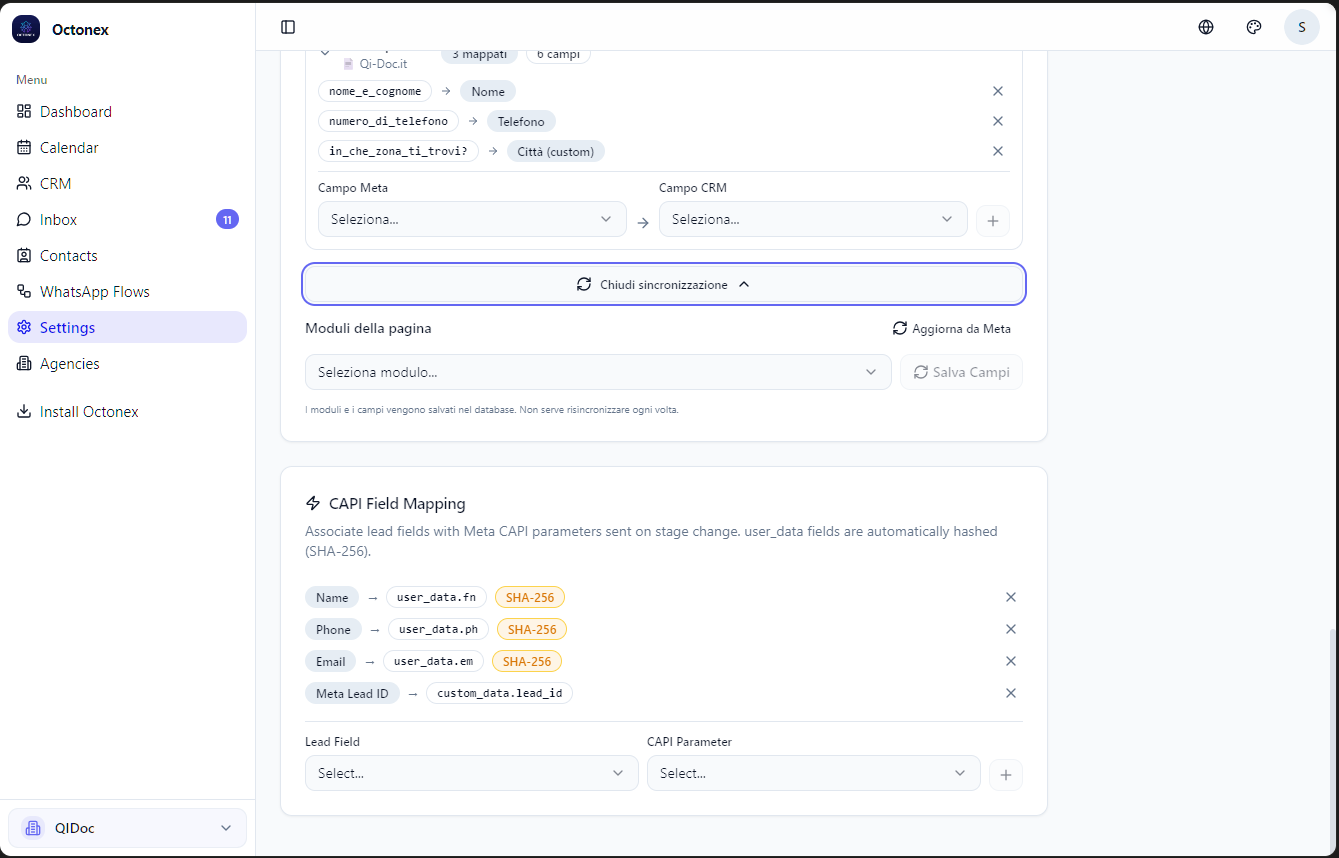Add the Campo Meta mapping with plus
This screenshot has height=858, width=1339.
992,220
